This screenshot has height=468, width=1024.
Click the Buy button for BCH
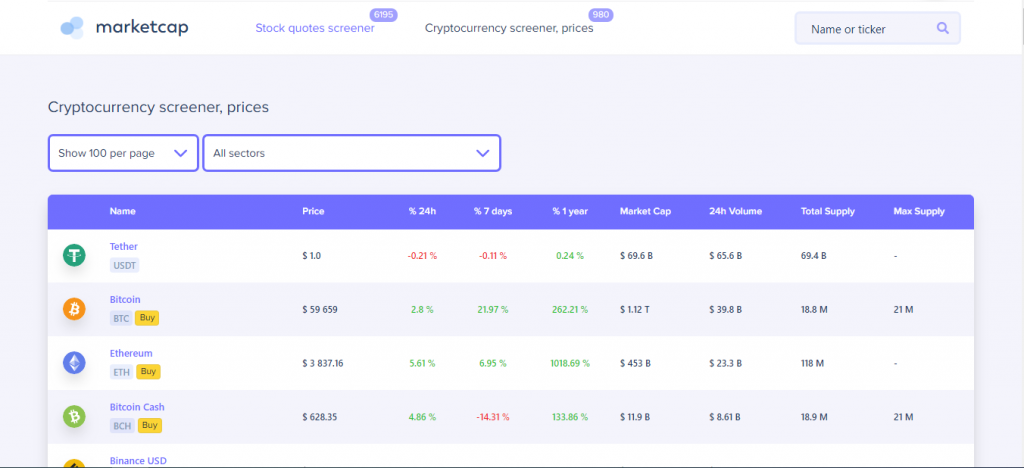pos(150,425)
